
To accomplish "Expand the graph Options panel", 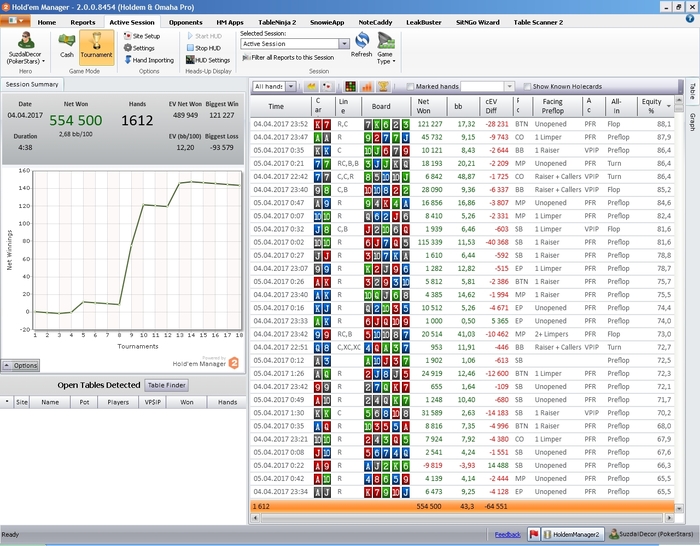I will point(21,365).
